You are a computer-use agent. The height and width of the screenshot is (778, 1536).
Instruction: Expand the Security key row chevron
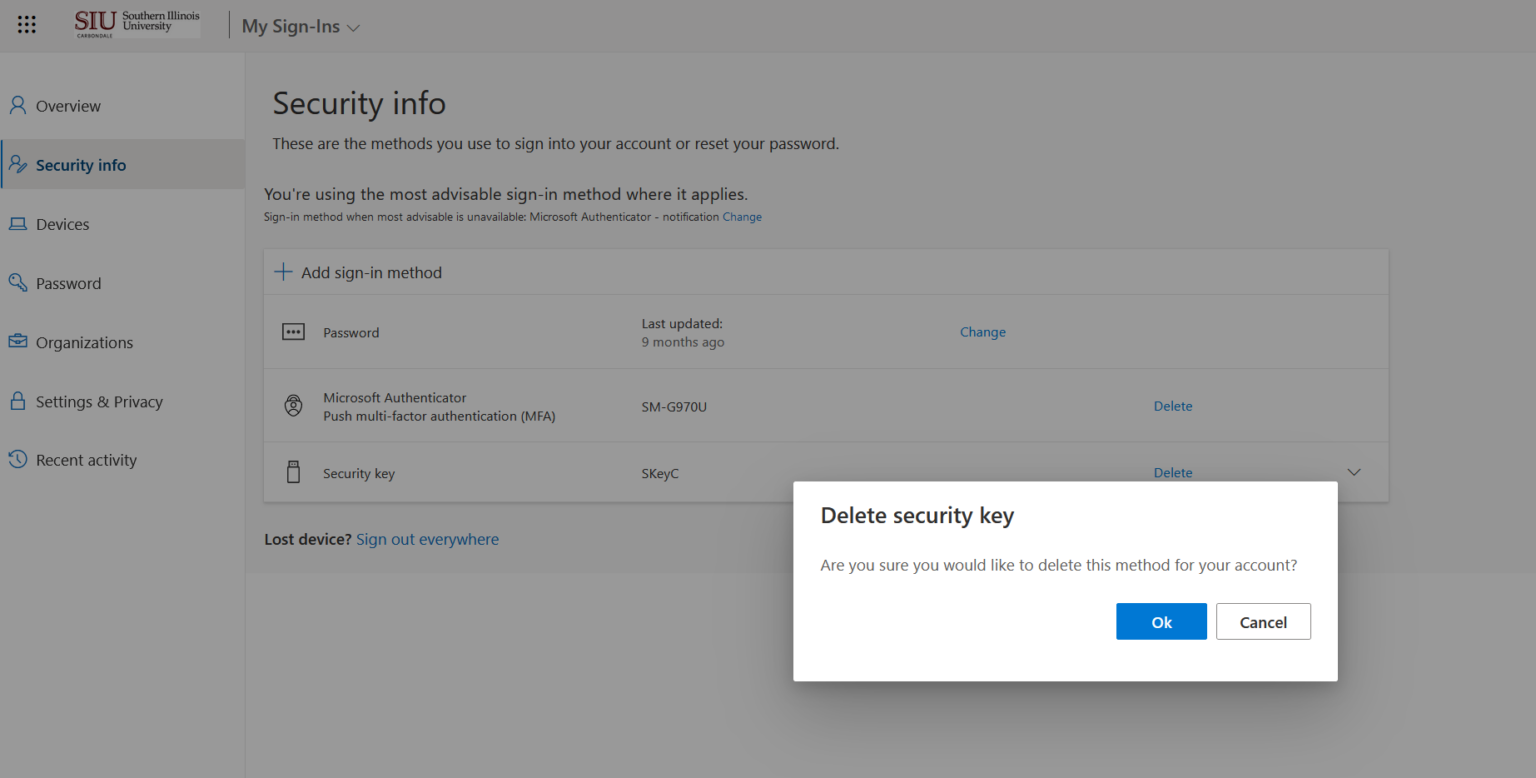1354,471
